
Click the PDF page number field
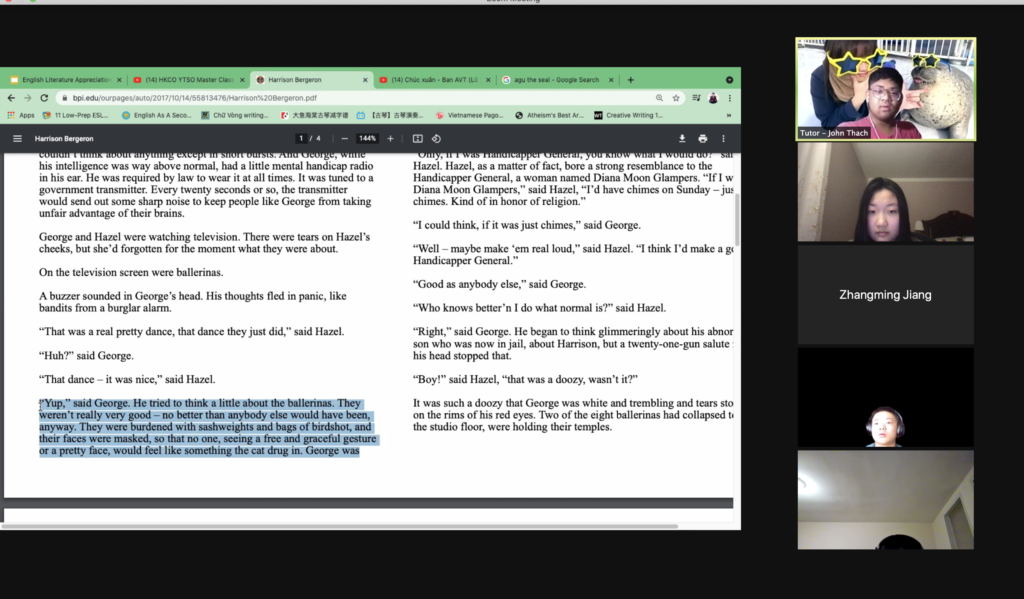301,138
